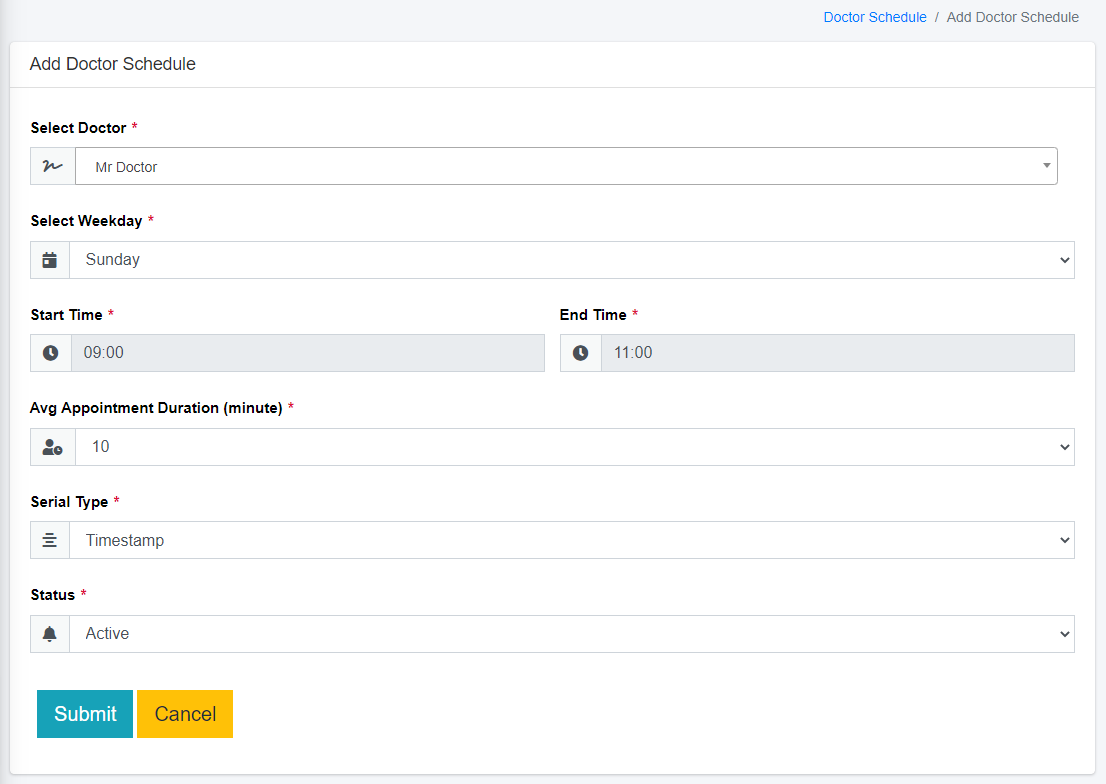Viewport: 1106px width, 784px height.
Task: Click the bell icon next to Status
Action: tap(50, 633)
